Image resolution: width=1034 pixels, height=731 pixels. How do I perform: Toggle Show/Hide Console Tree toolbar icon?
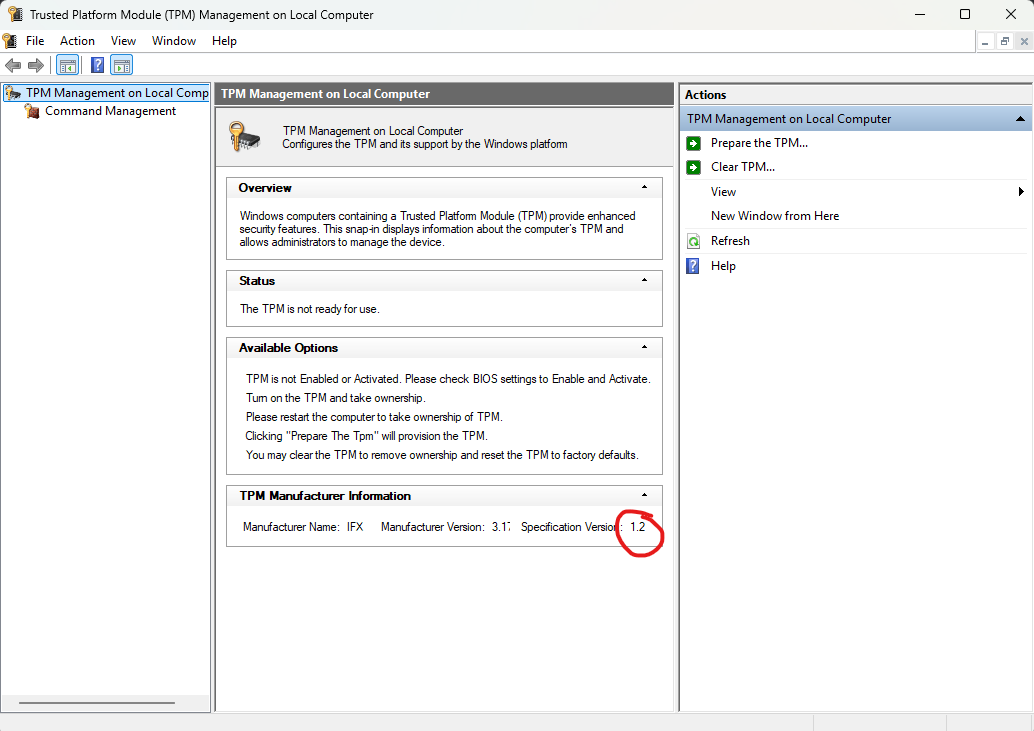67,65
